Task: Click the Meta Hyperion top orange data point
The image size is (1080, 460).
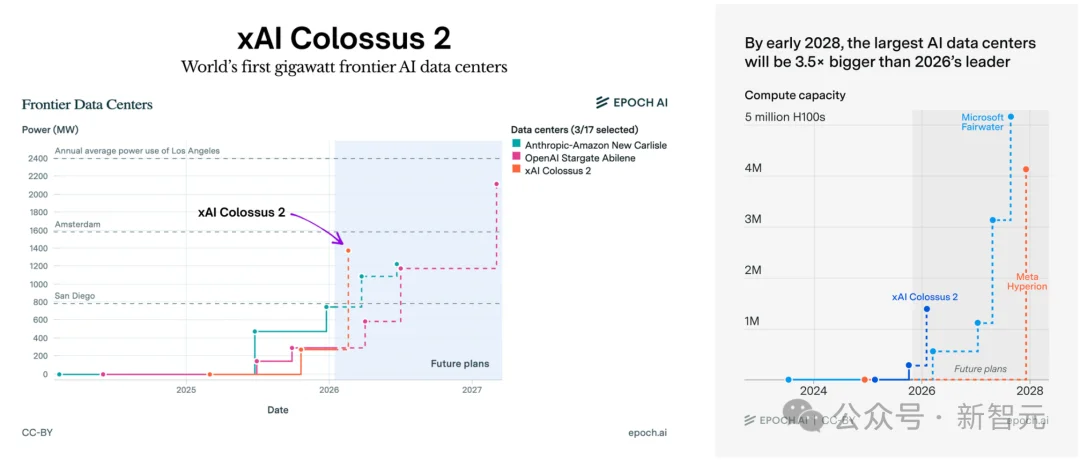Action: coord(1026,170)
